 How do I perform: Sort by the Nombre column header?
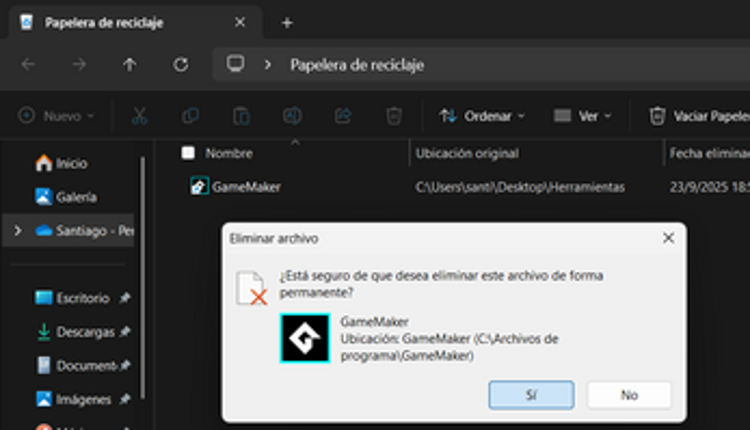[229, 153]
